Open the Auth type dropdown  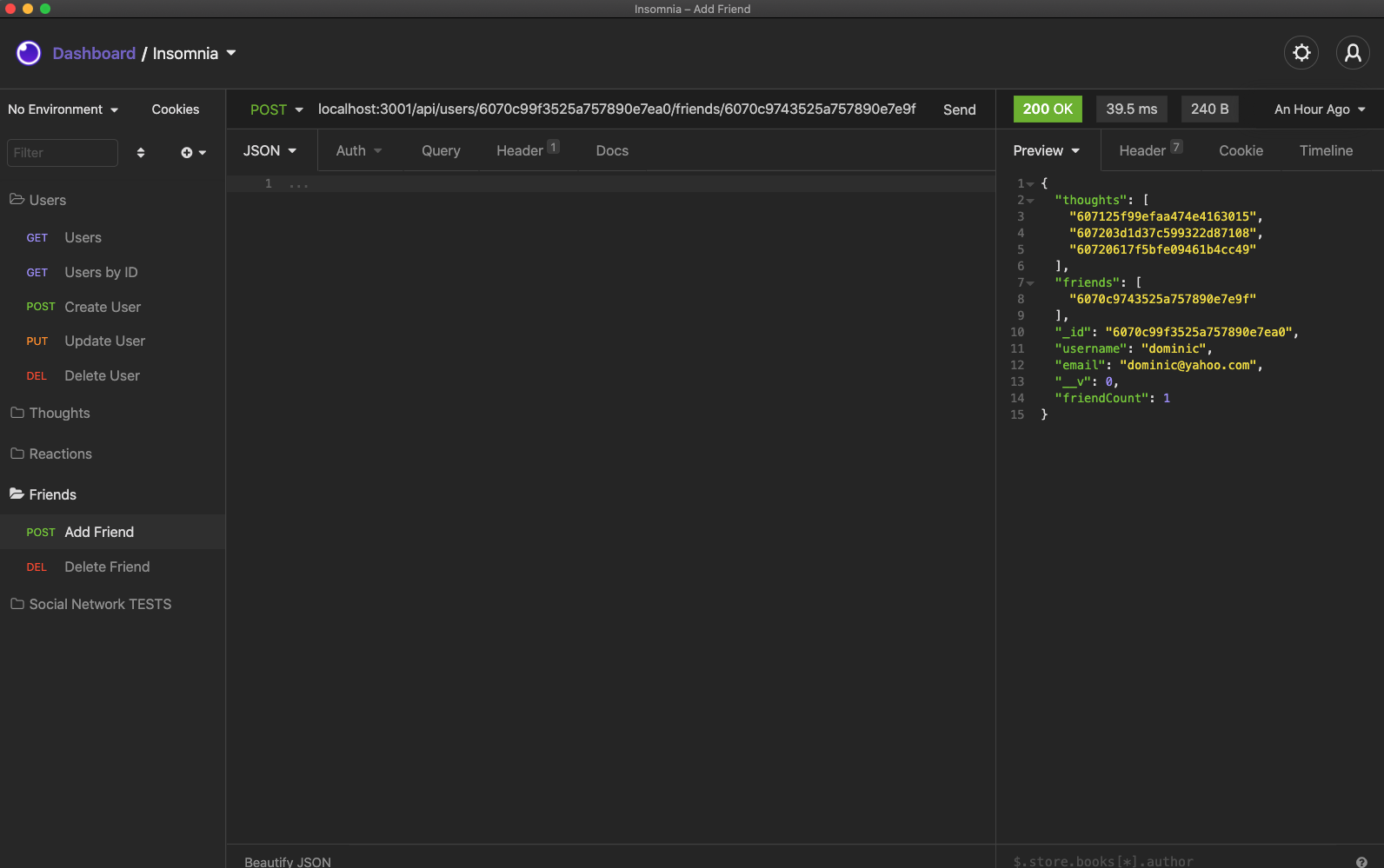click(x=359, y=150)
